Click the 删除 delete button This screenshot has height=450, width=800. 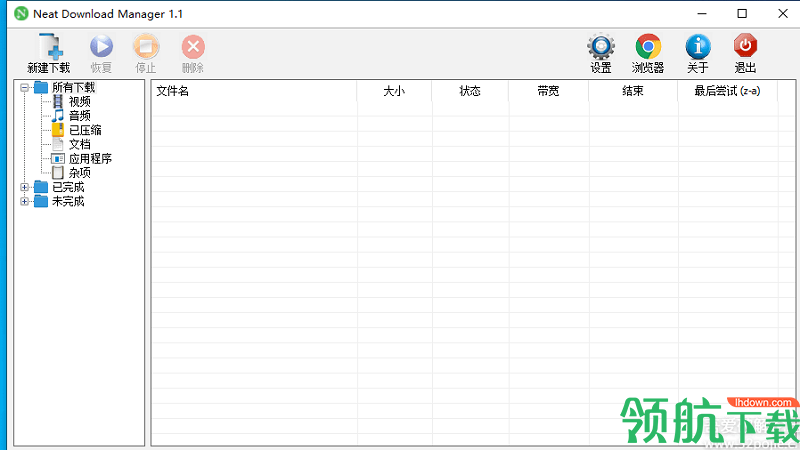pyautogui.click(x=193, y=53)
